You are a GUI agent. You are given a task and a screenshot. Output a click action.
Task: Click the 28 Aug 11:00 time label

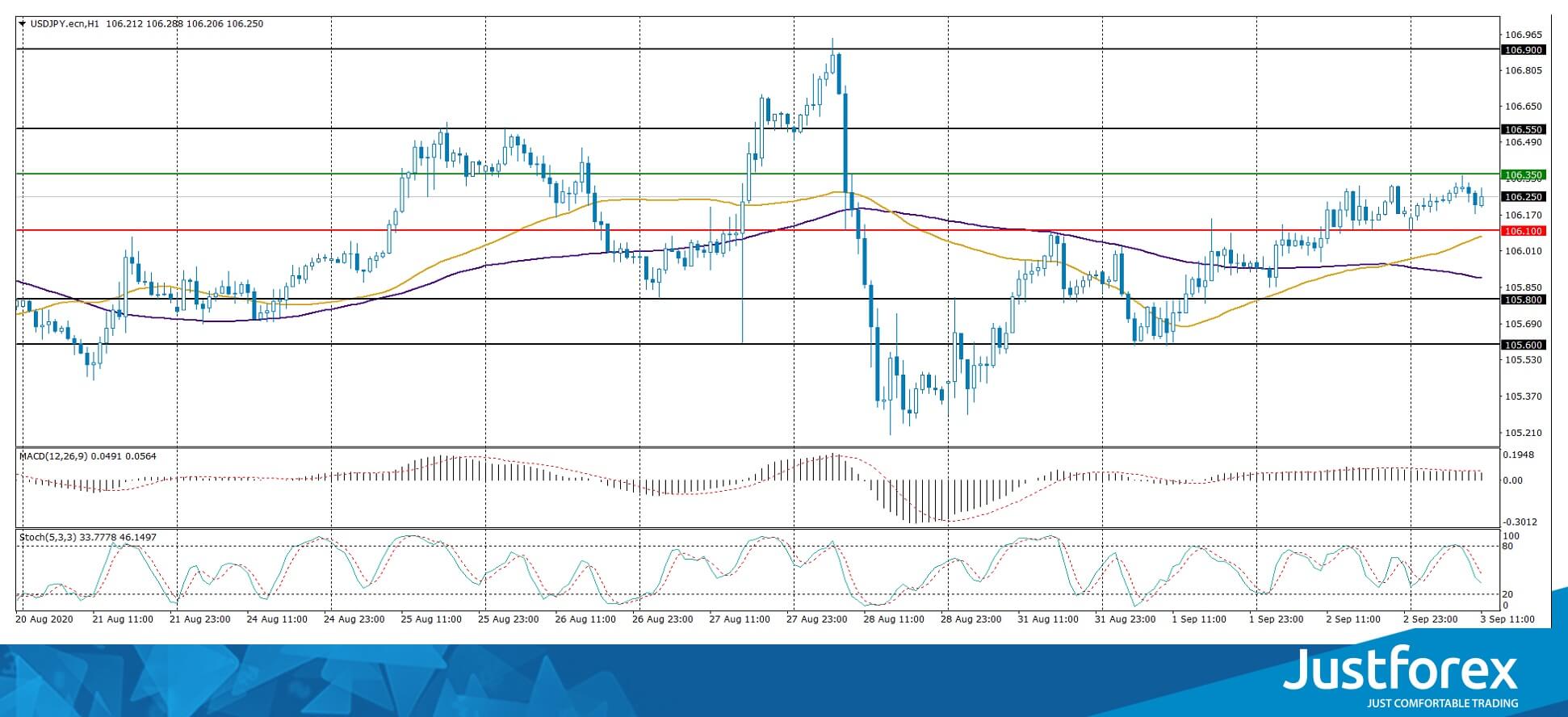[894, 619]
